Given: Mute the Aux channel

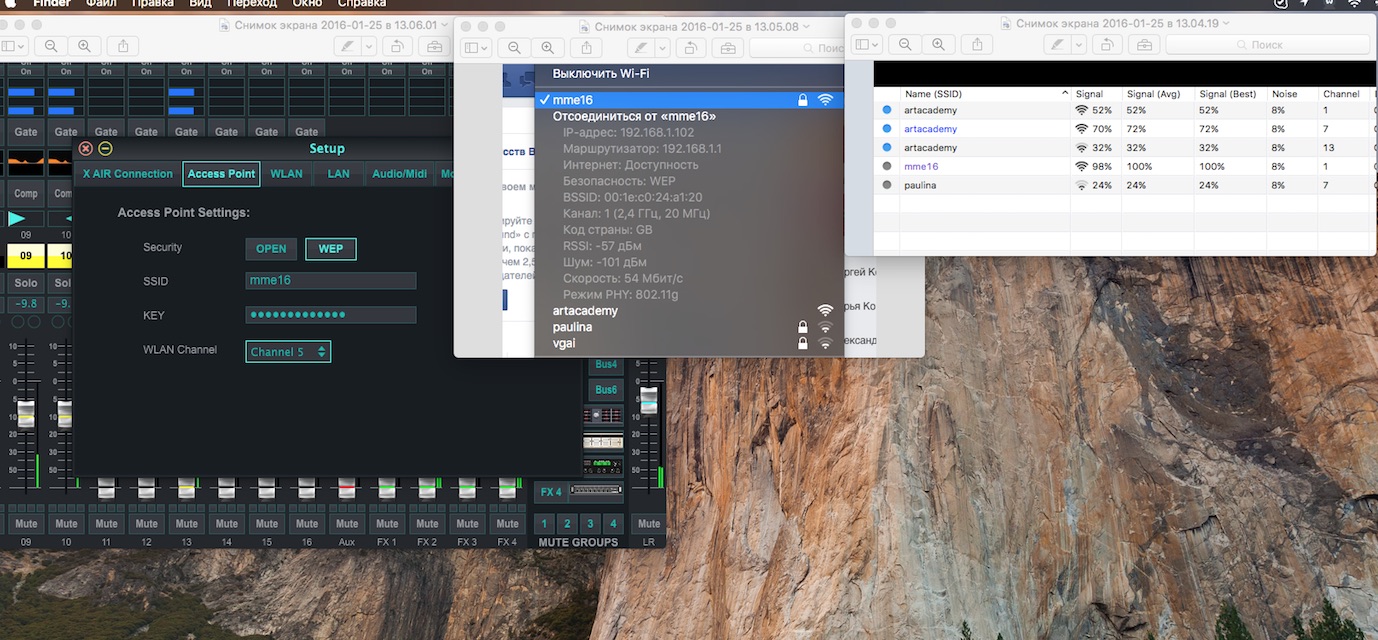Looking at the screenshot, I should [x=347, y=523].
